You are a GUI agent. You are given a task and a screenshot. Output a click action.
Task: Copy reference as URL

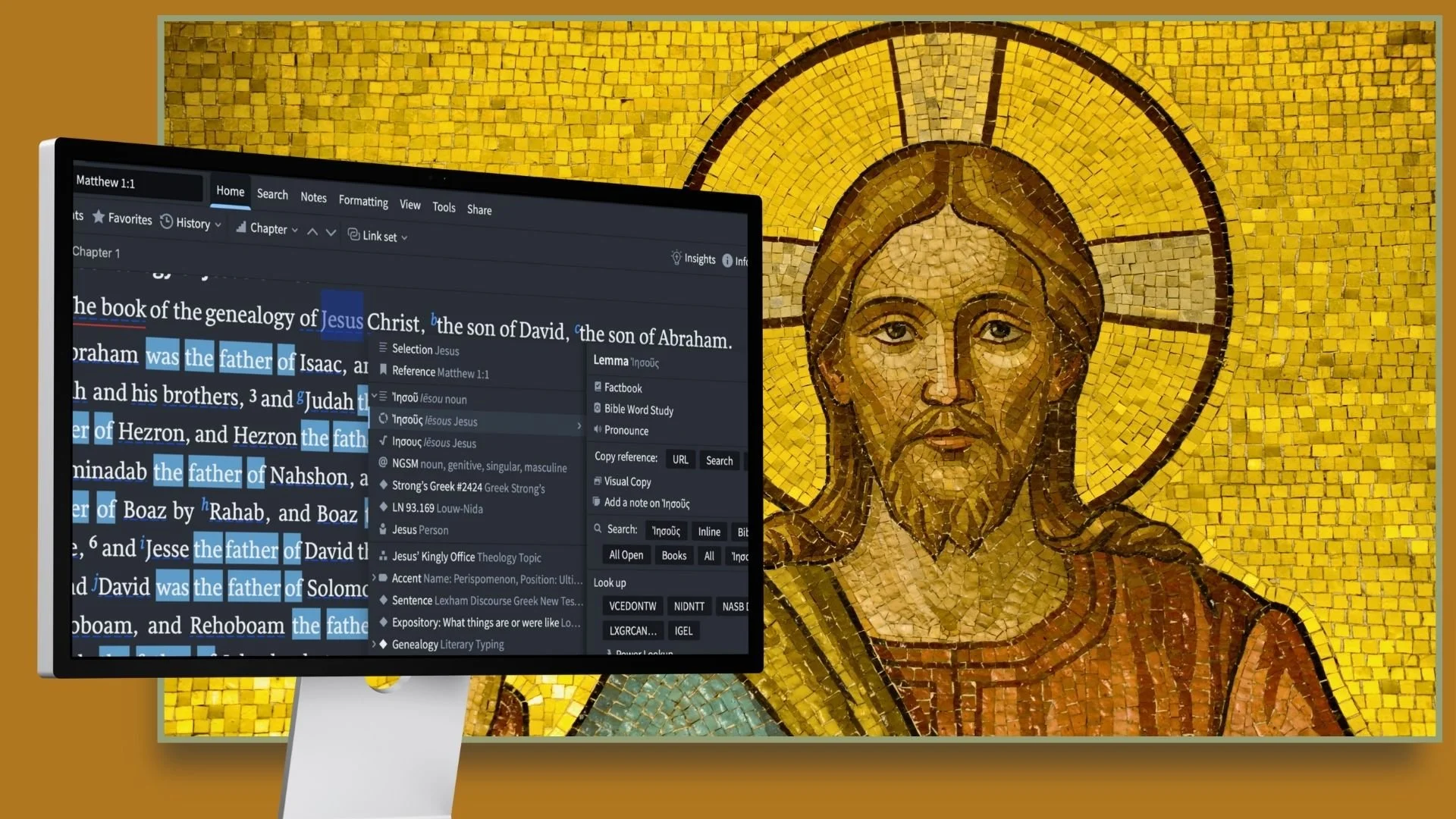679,460
